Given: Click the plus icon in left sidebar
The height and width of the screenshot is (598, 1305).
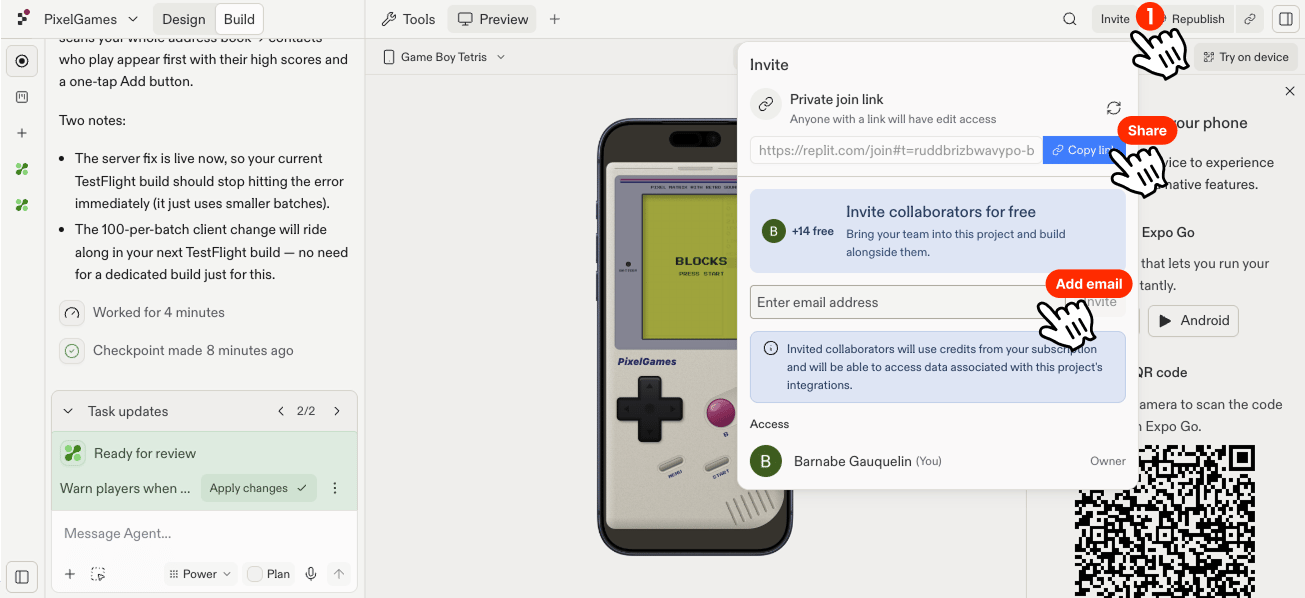Looking at the screenshot, I should [x=22, y=133].
